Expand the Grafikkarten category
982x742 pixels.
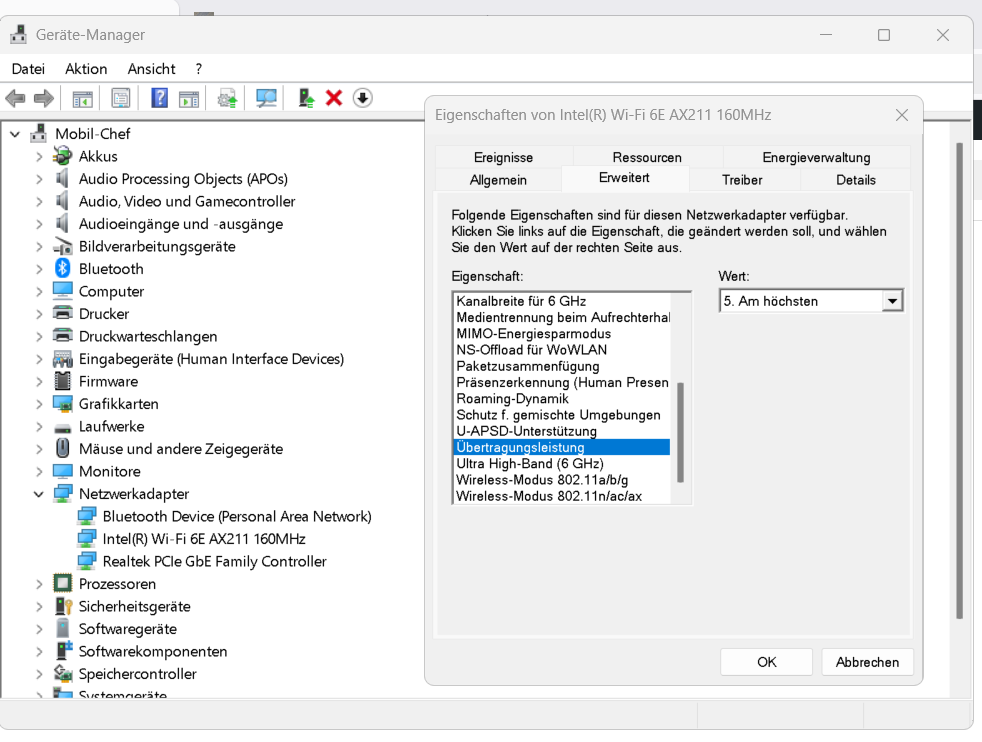(x=39, y=404)
